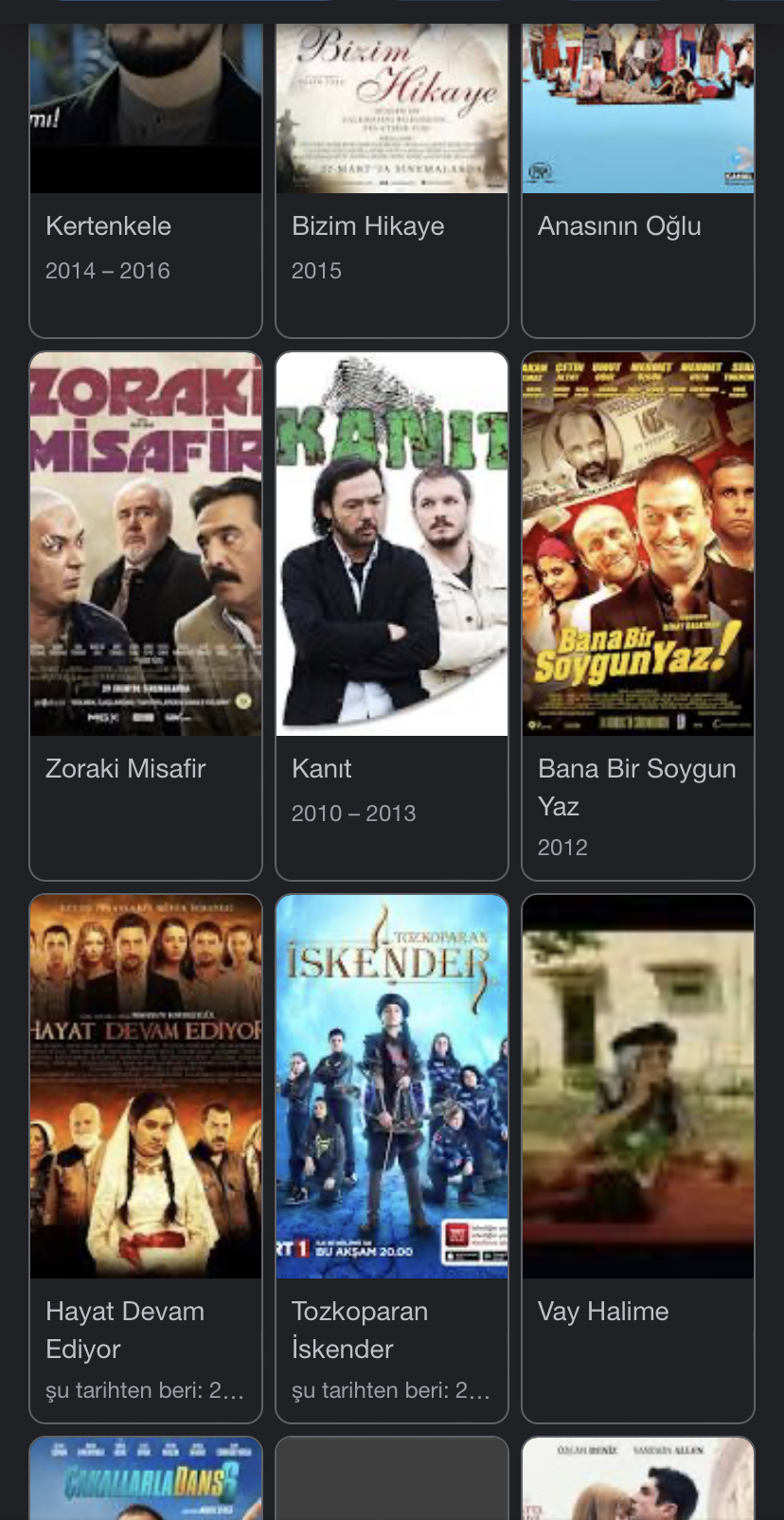The height and width of the screenshot is (1520, 784).
Task: Click the Kanıt series poster
Action: click(392, 545)
